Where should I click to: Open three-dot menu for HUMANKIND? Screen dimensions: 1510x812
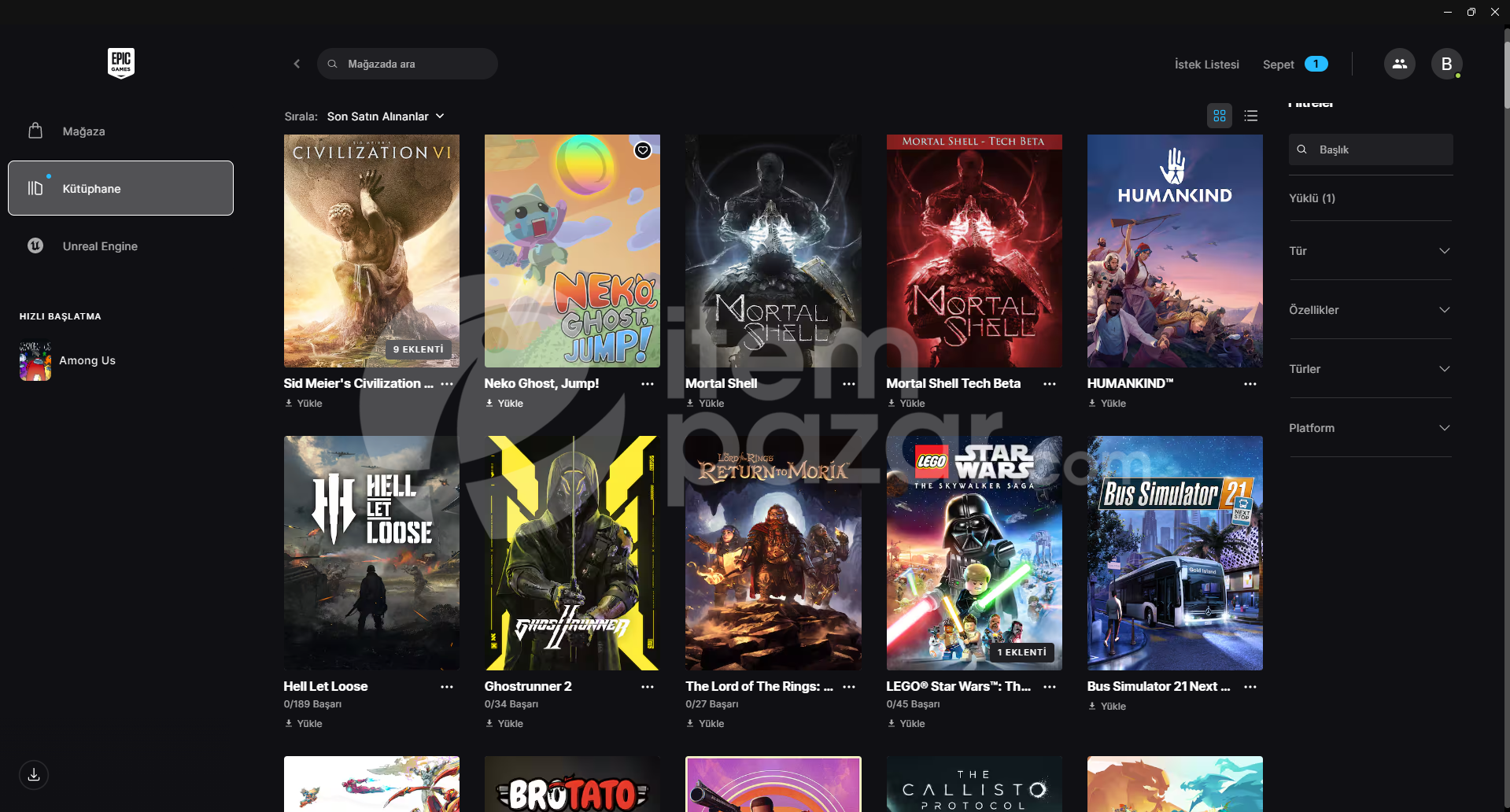tap(1250, 384)
